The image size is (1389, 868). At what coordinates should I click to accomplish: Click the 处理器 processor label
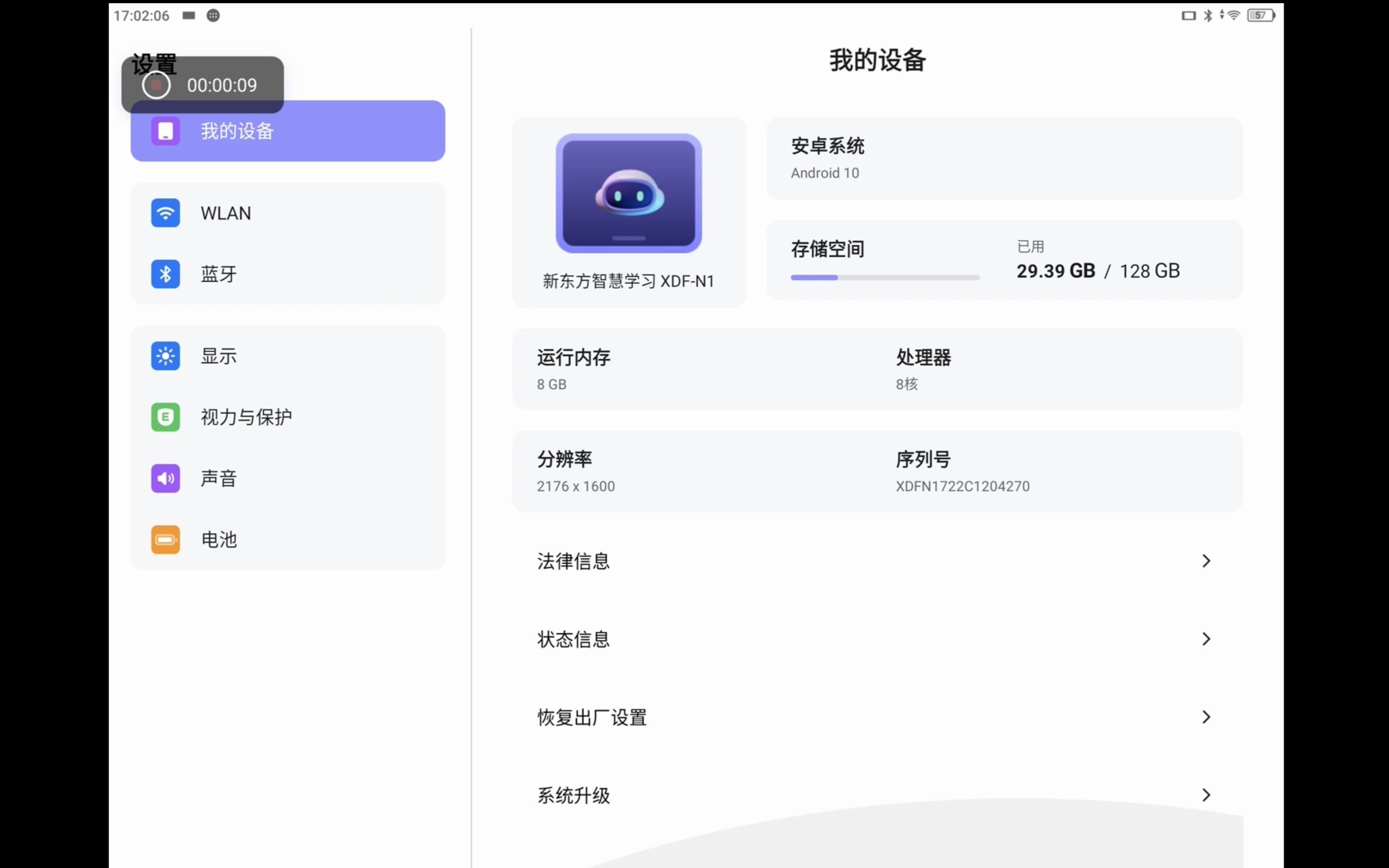(x=924, y=357)
